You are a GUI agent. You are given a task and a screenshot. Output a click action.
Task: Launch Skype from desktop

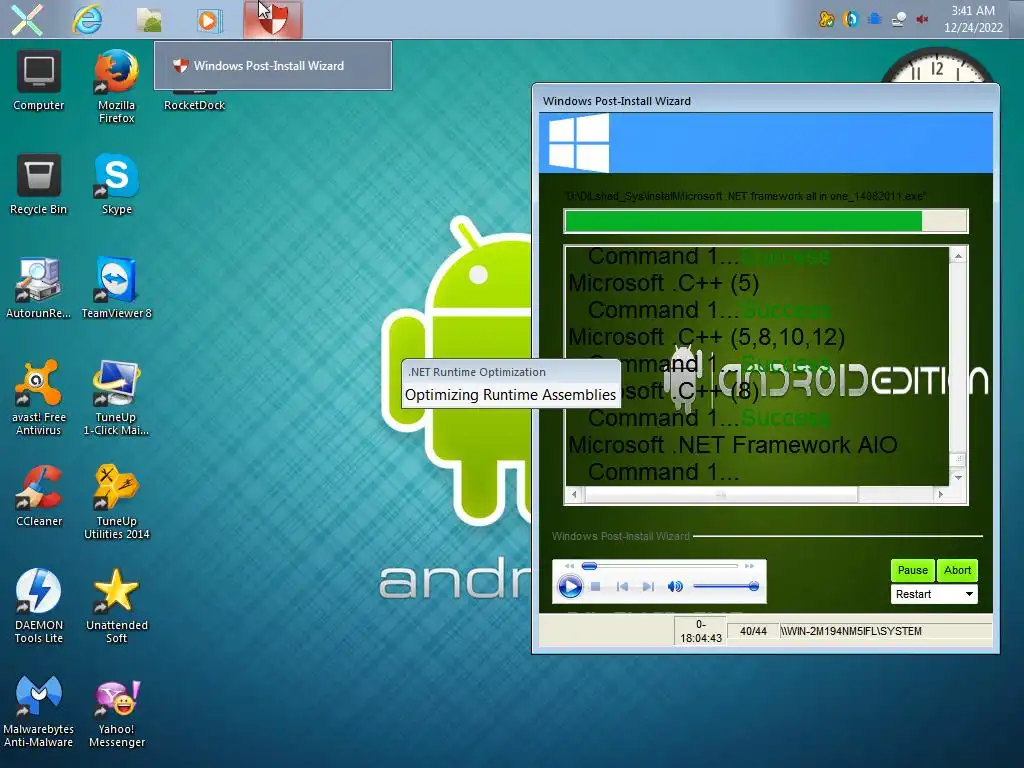pyautogui.click(x=116, y=184)
